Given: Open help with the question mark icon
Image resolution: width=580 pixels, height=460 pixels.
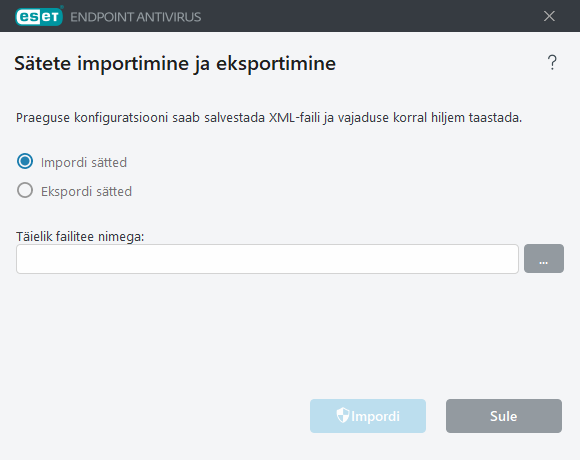Looking at the screenshot, I should [x=552, y=62].
